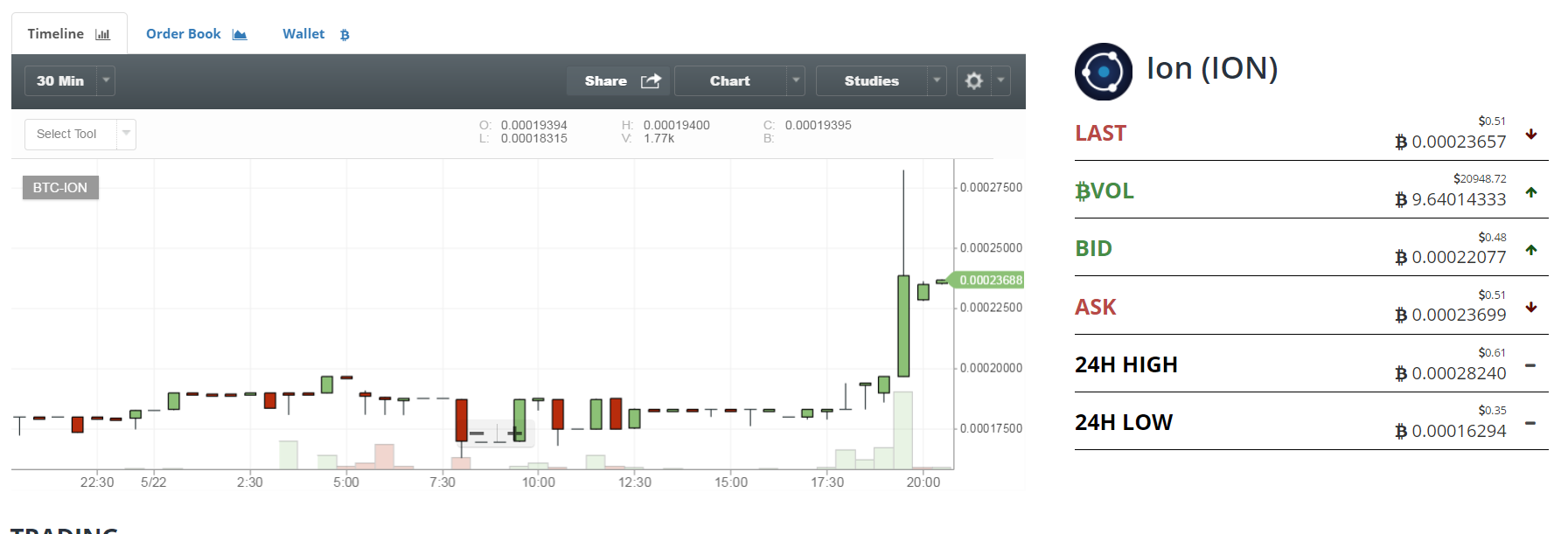Click the close value 0.00019395

[819, 126]
